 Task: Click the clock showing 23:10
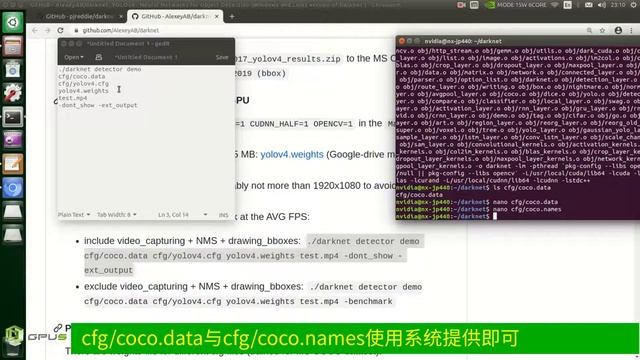618,5
